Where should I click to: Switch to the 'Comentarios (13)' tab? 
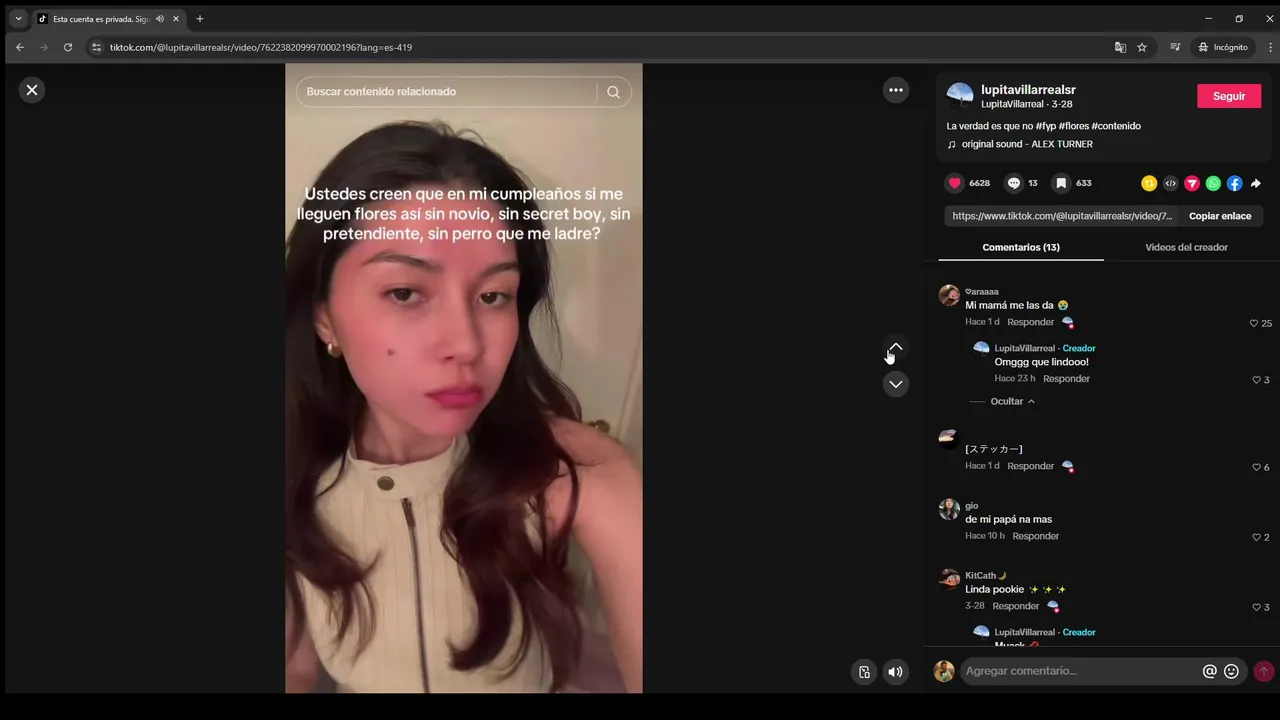click(x=1021, y=247)
